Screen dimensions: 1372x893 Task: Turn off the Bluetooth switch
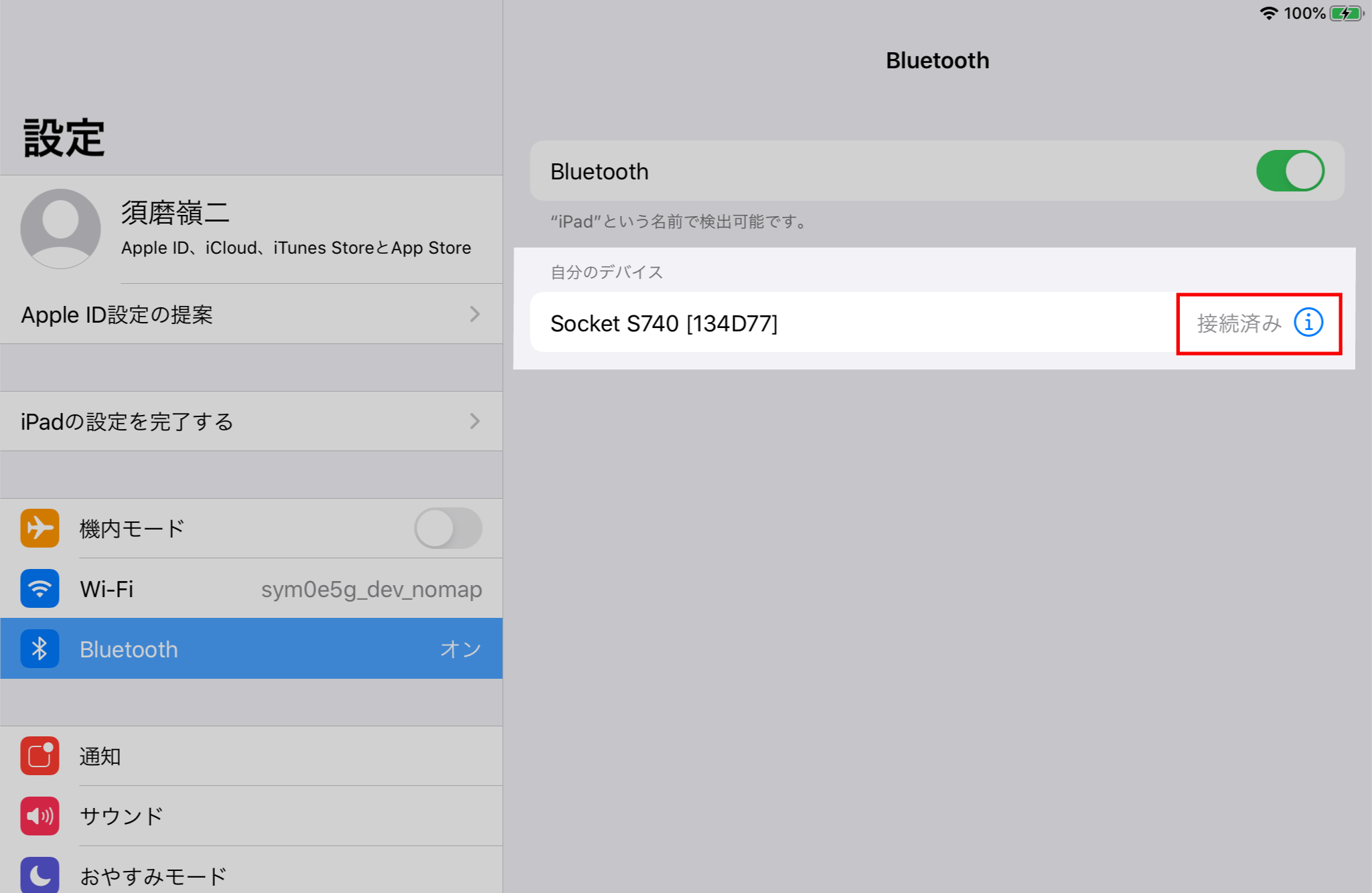click(x=1290, y=171)
